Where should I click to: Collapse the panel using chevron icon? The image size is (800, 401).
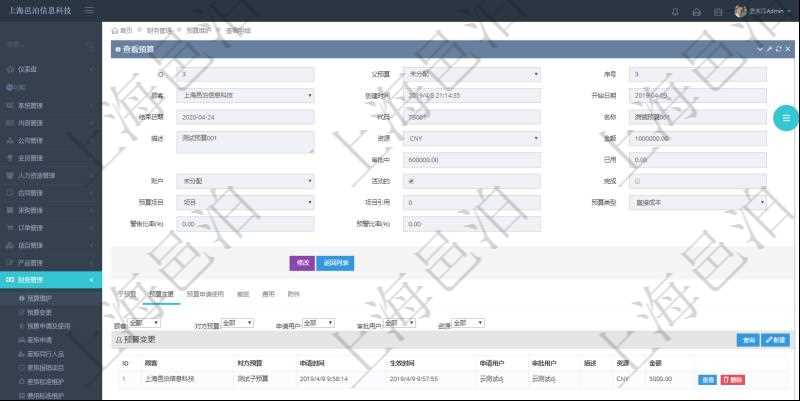(760, 48)
